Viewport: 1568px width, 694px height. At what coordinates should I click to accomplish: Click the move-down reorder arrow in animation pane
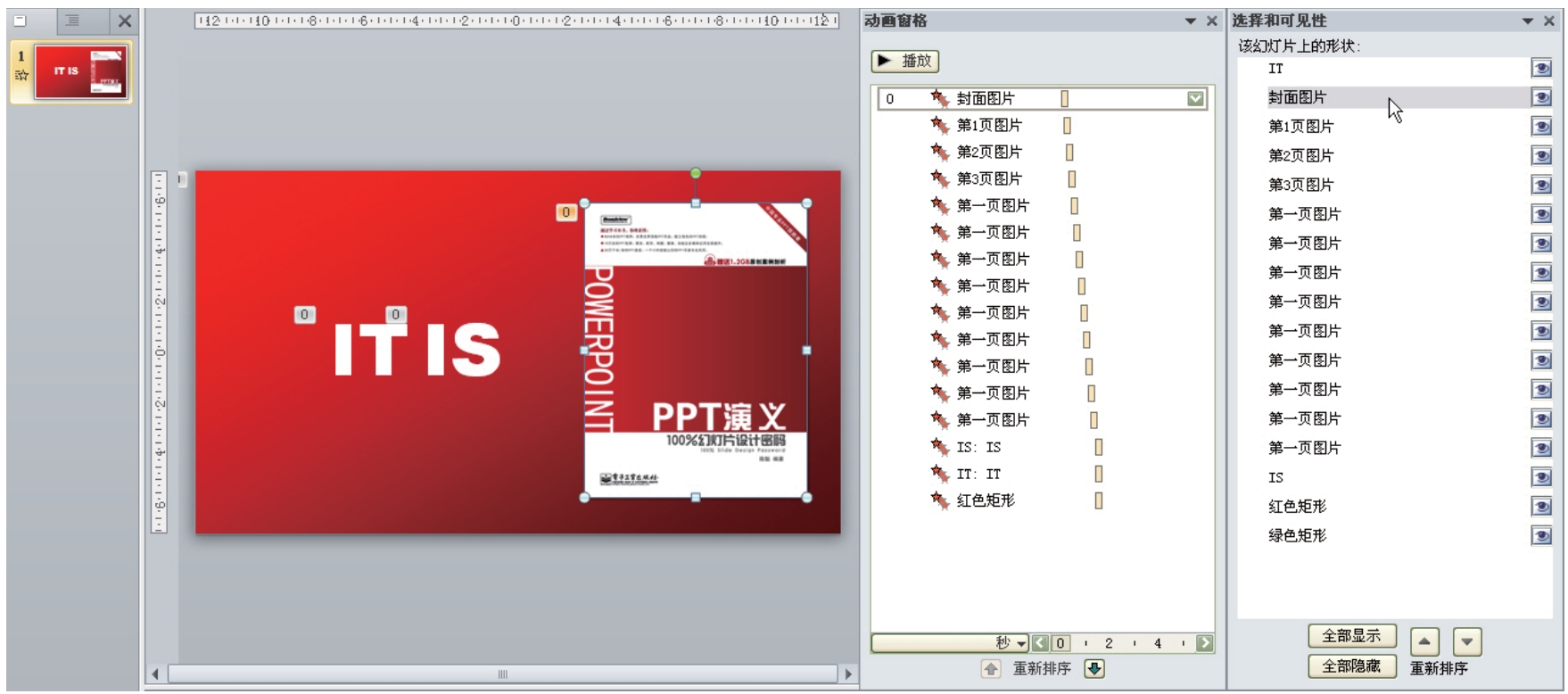[1094, 669]
